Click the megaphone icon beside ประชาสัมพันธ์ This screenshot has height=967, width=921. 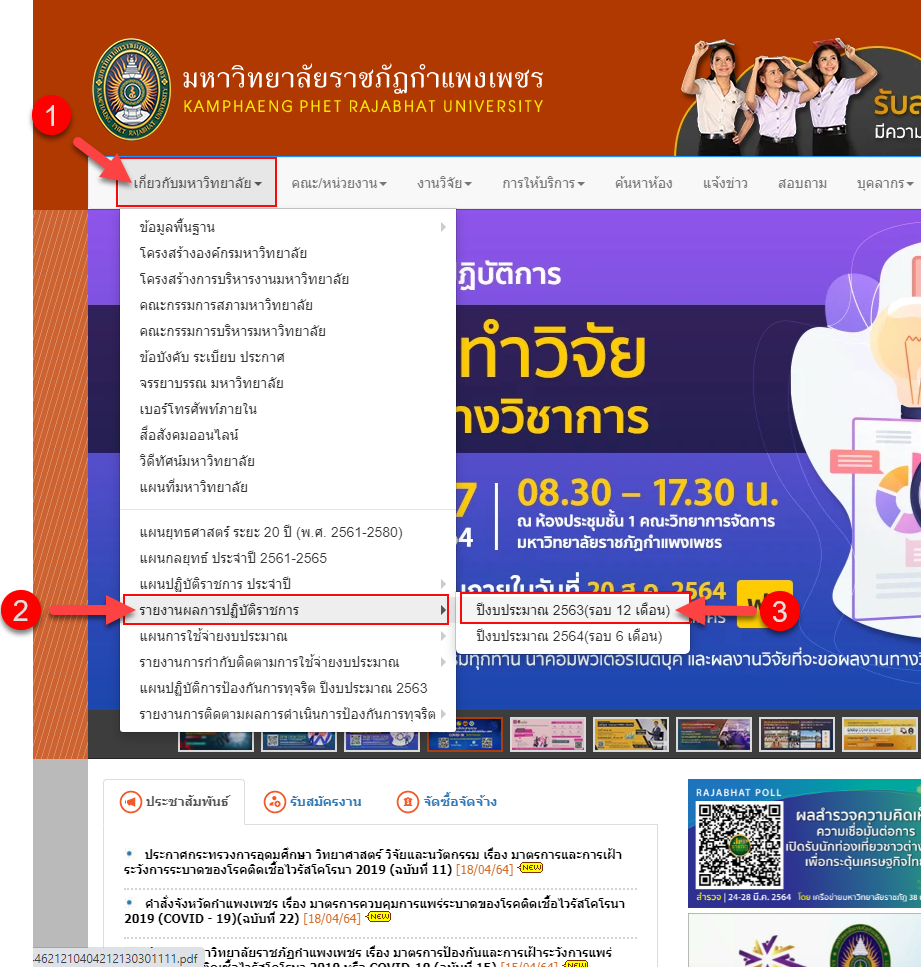pos(130,802)
